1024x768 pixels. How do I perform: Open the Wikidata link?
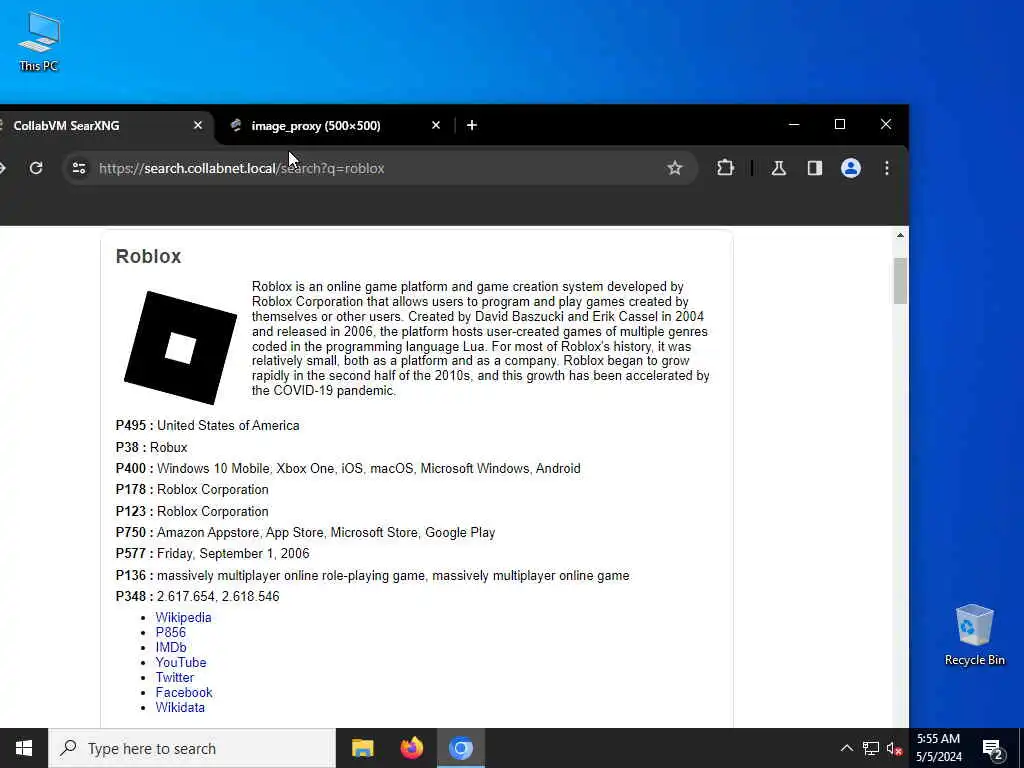point(180,707)
